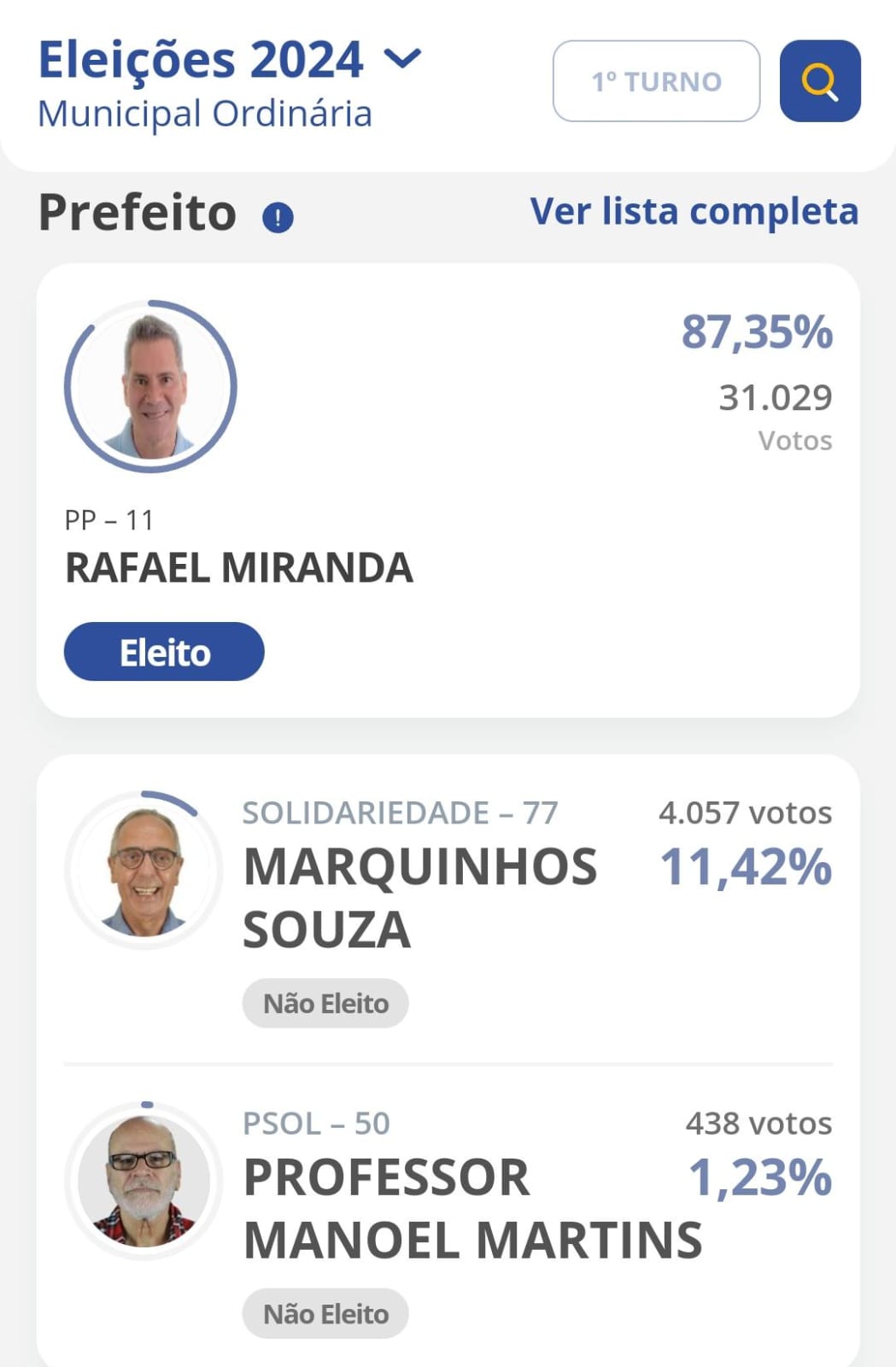Click Marquinhos Souza's candidate photo

point(143,871)
